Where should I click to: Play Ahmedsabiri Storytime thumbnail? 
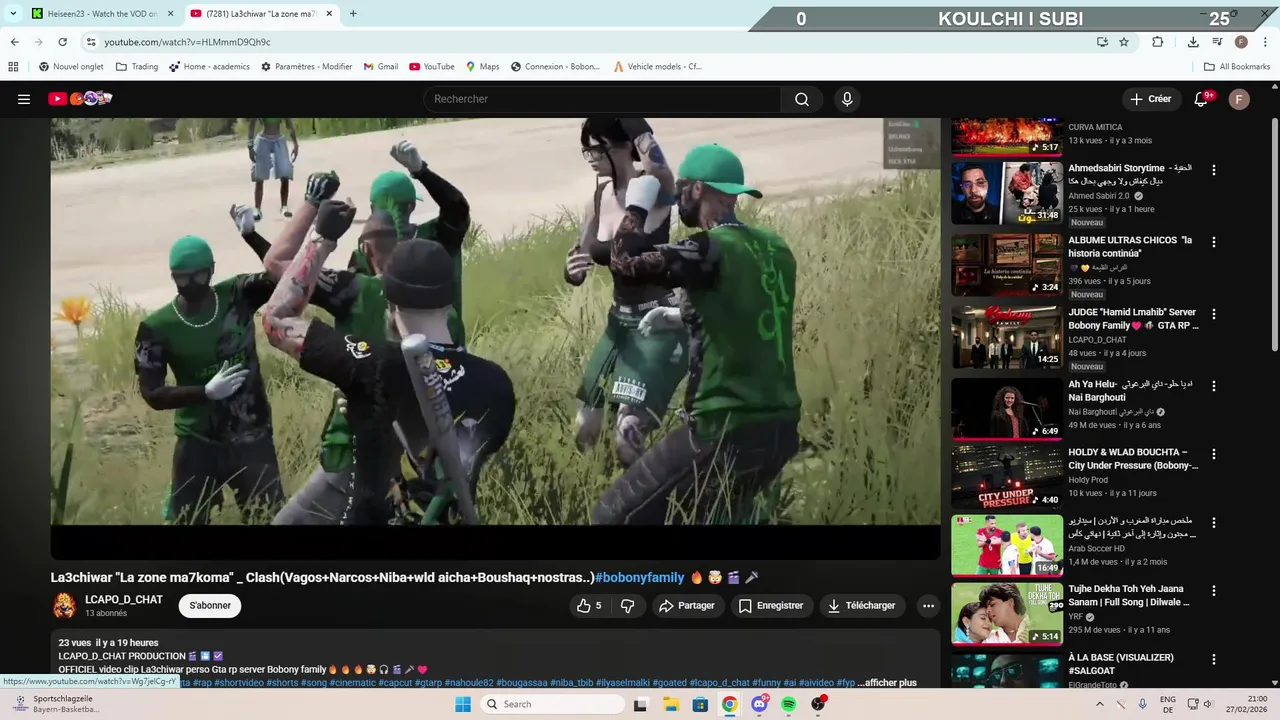point(1006,193)
